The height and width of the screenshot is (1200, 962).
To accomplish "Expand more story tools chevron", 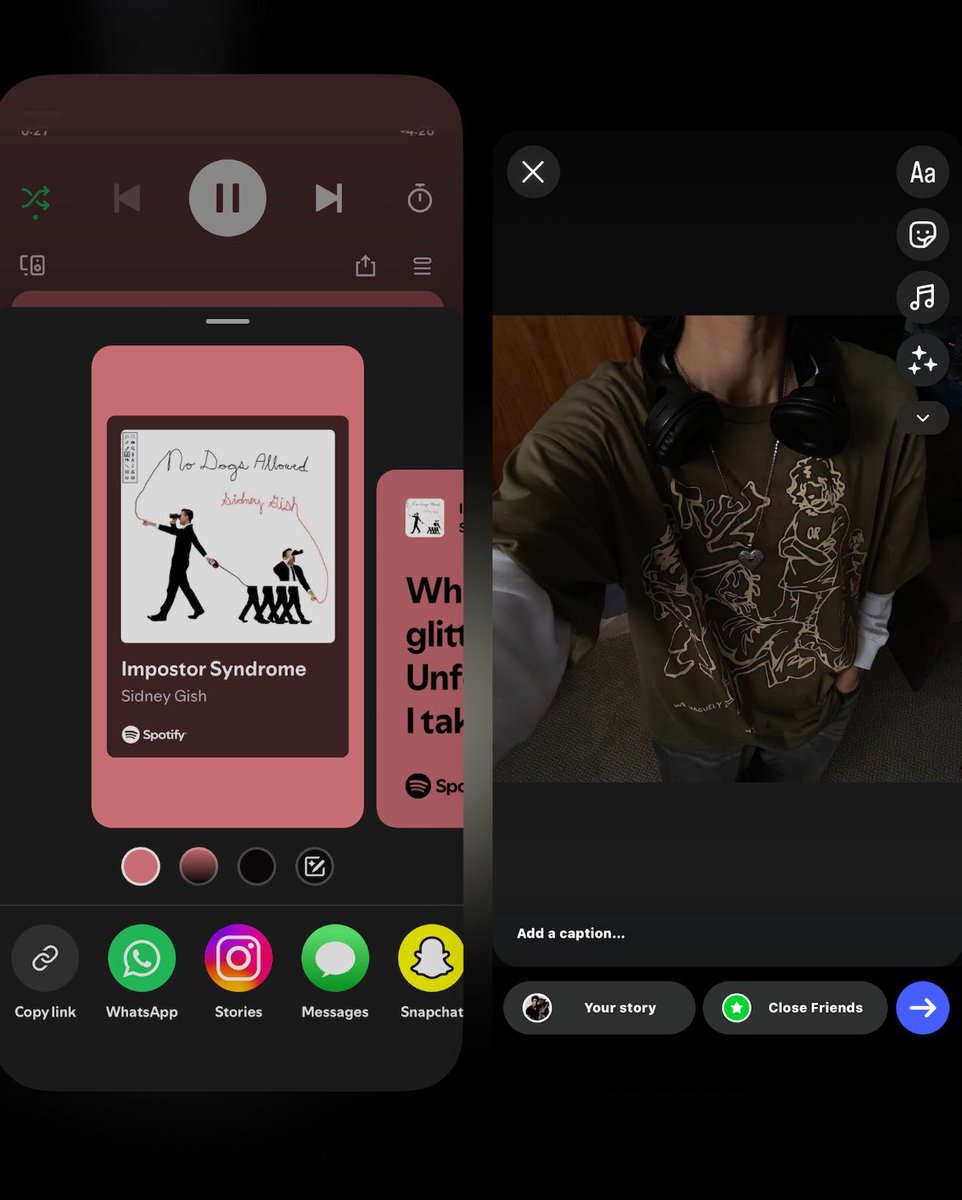I will (922, 417).
